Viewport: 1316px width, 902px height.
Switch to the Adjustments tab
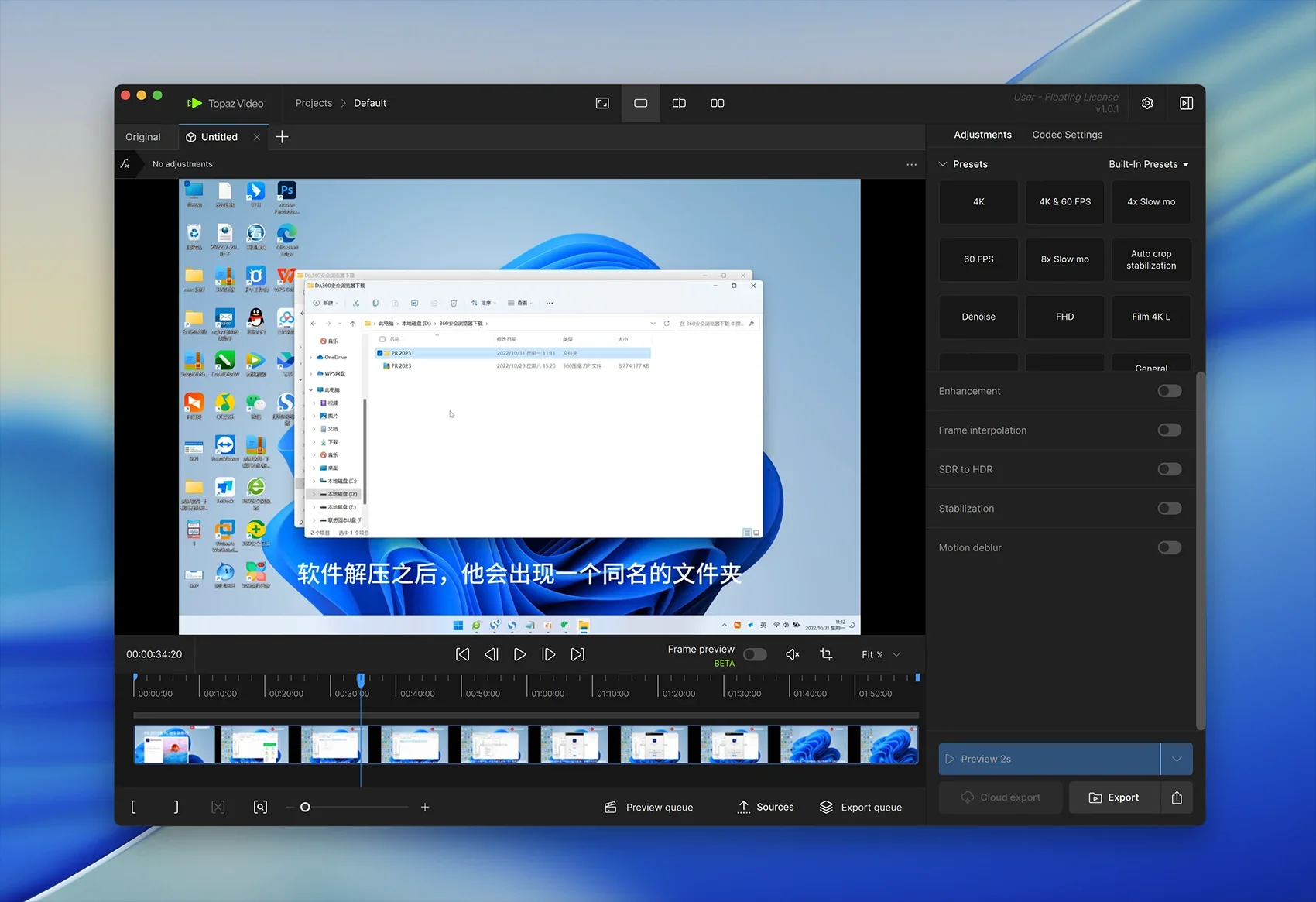pyautogui.click(x=982, y=135)
